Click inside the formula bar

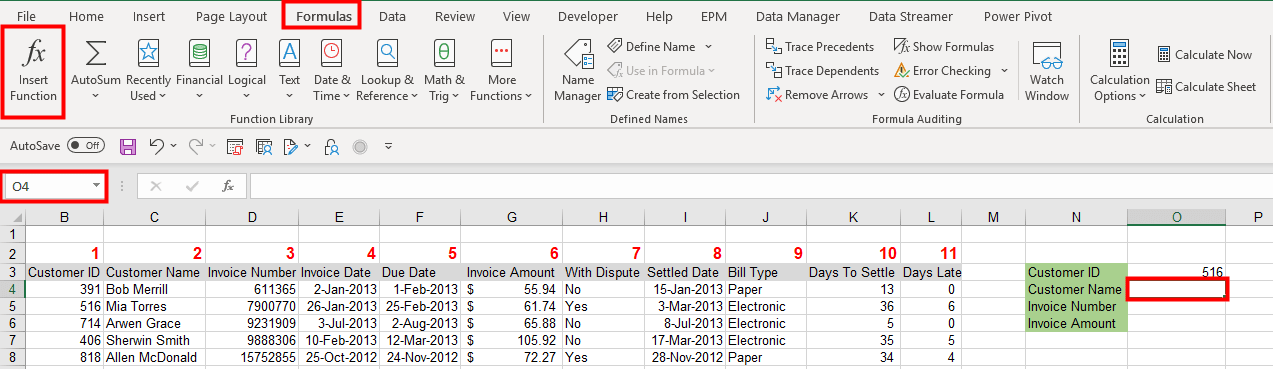(760, 186)
